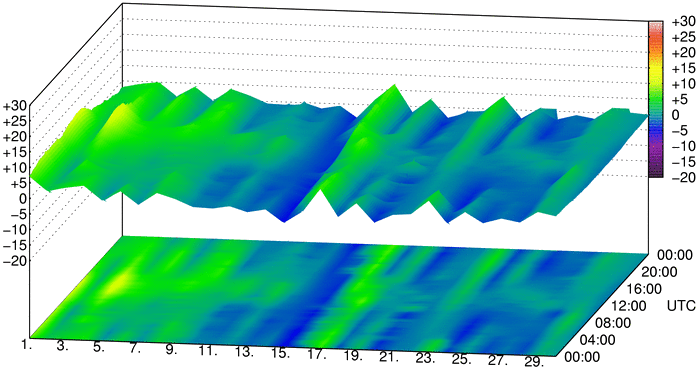Select the "7." day tick label

tap(135, 349)
